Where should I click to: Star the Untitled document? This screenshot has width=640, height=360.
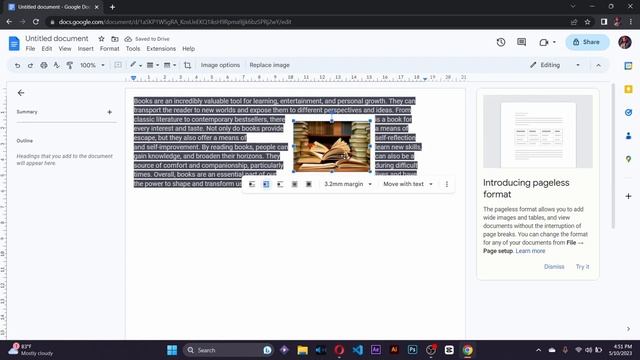click(x=101, y=39)
